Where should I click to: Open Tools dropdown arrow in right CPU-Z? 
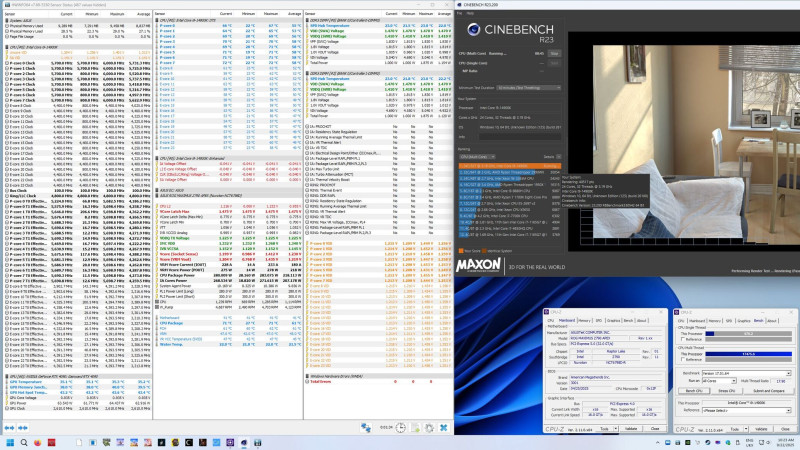(746, 429)
